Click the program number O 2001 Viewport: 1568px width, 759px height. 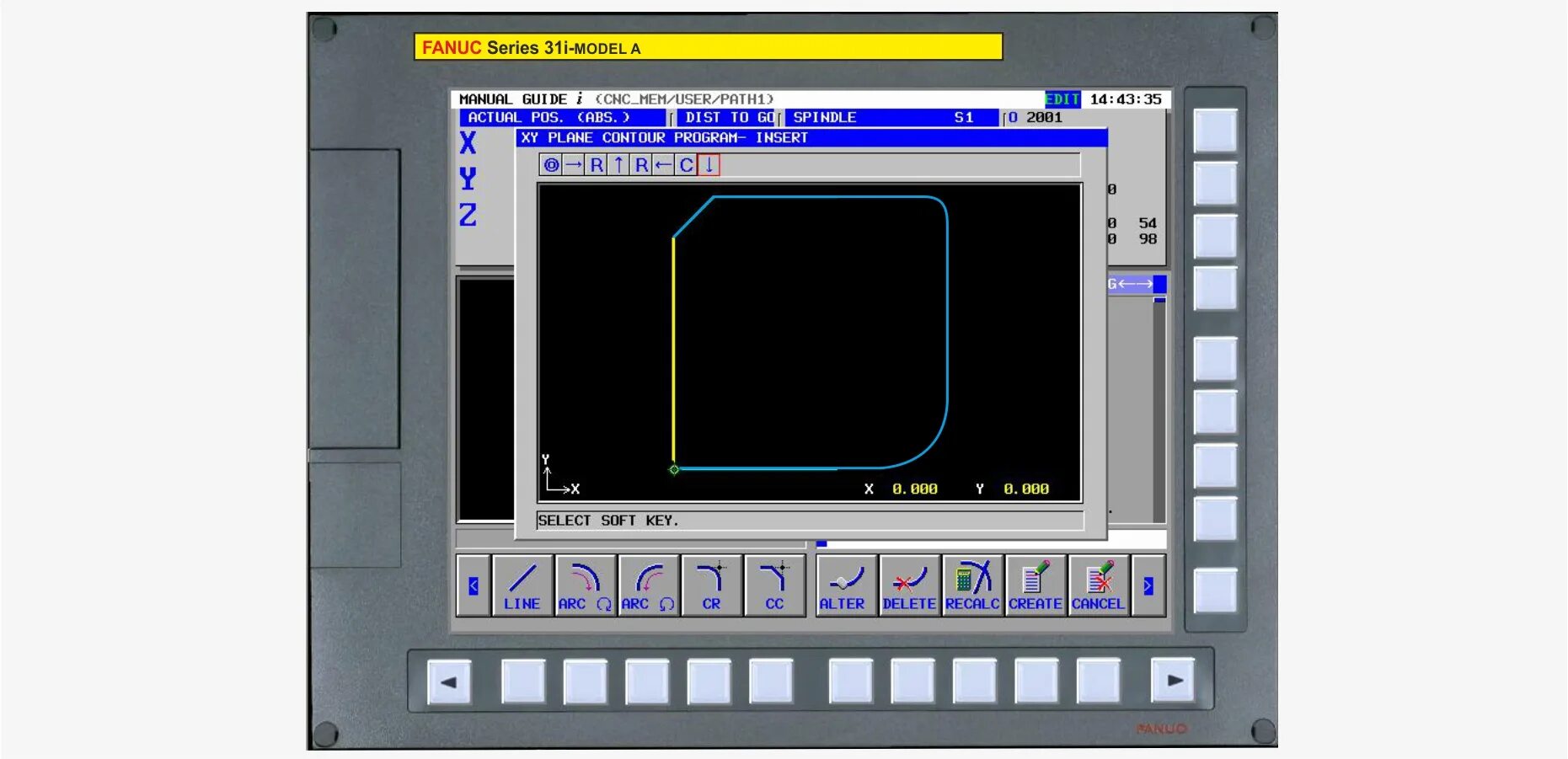point(1036,118)
